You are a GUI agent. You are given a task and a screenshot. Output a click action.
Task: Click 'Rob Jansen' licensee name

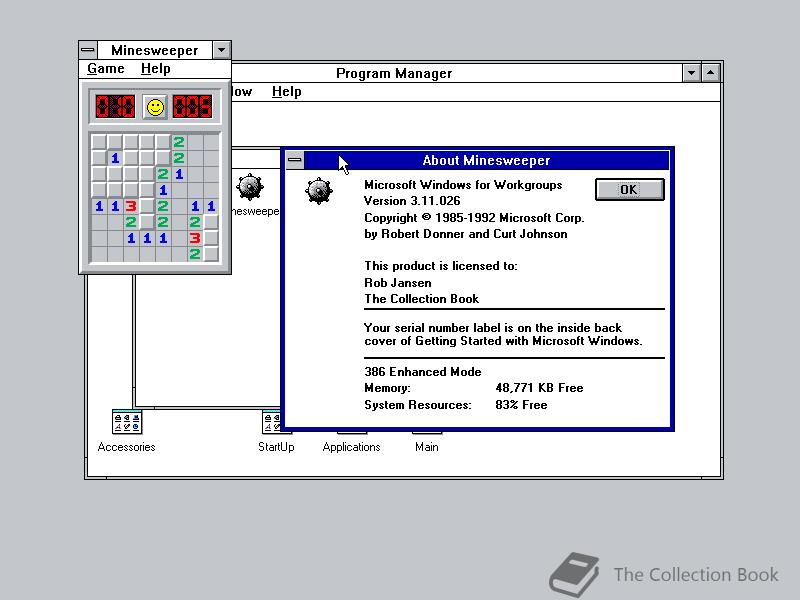click(x=398, y=283)
